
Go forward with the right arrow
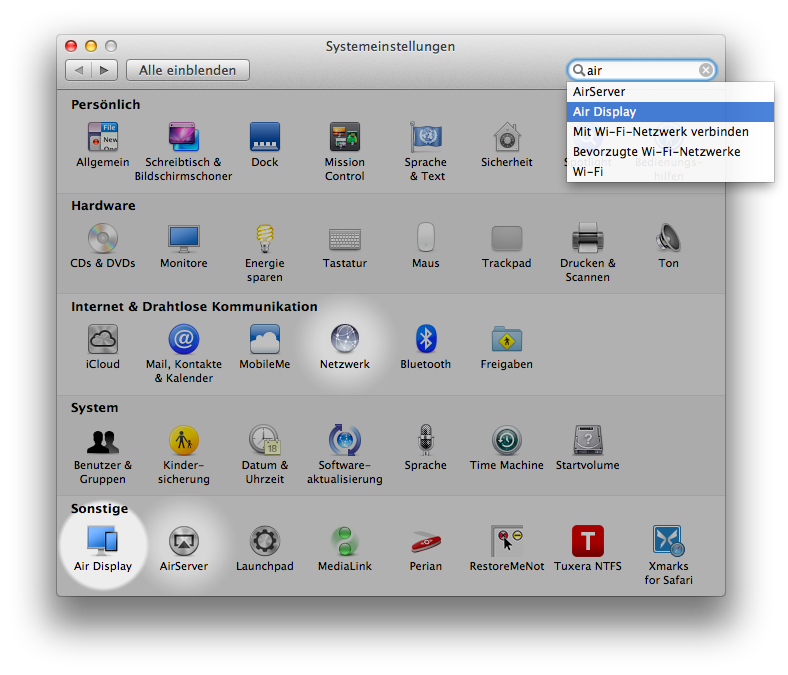click(105, 70)
